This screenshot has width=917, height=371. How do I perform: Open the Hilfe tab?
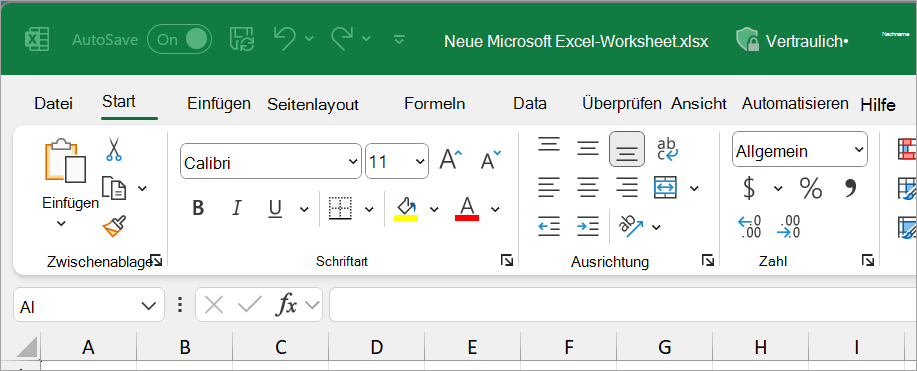click(878, 105)
